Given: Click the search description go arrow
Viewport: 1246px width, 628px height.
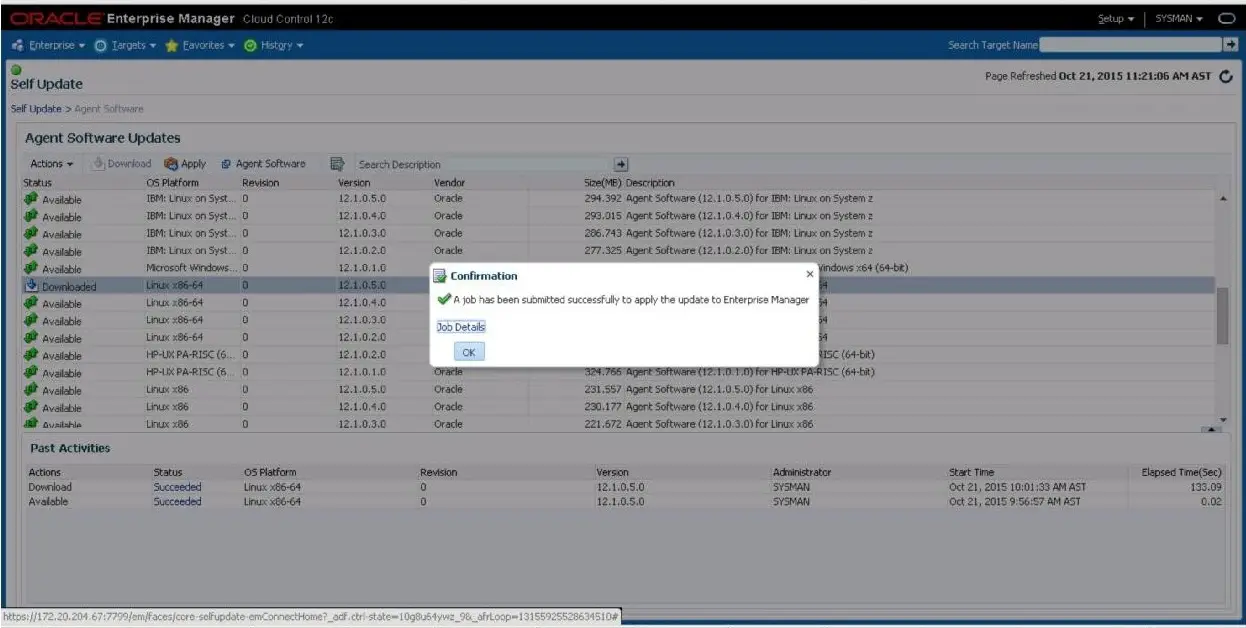Looking at the screenshot, I should pos(620,165).
